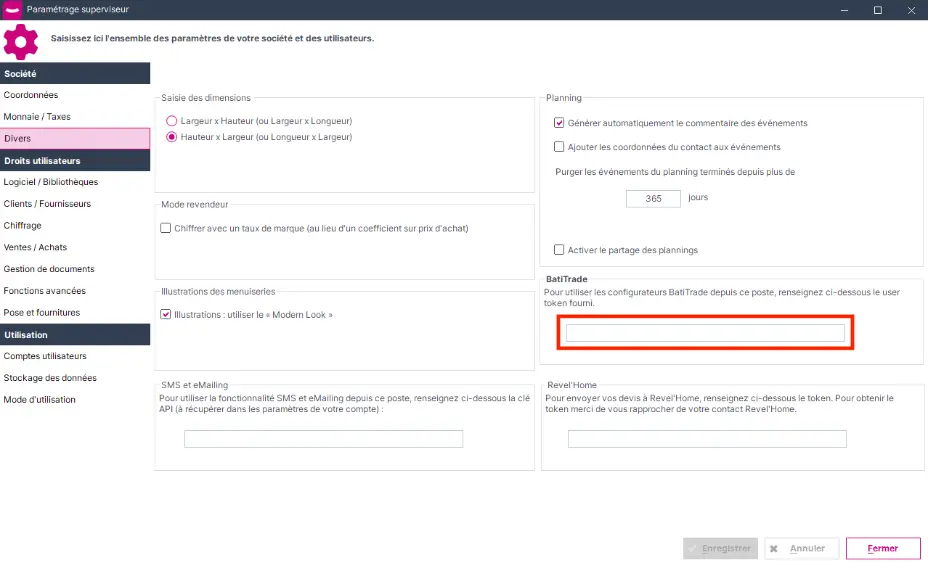Click the SMS et eMailing API key field
This screenshot has width=928, height=563.
point(323,439)
